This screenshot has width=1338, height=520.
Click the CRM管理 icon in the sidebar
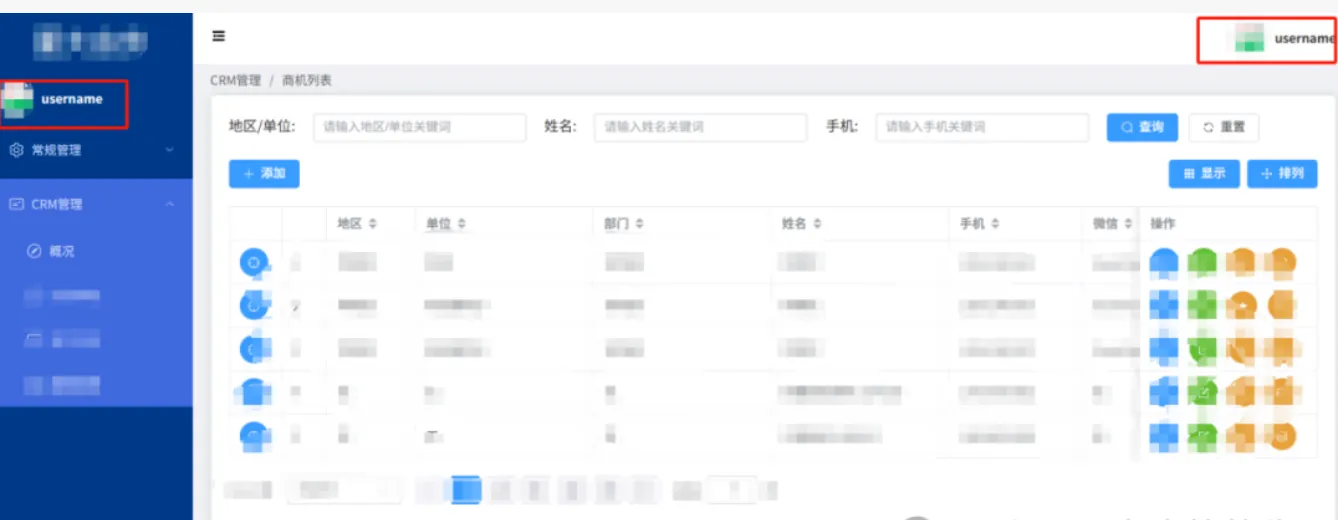coord(16,204)
